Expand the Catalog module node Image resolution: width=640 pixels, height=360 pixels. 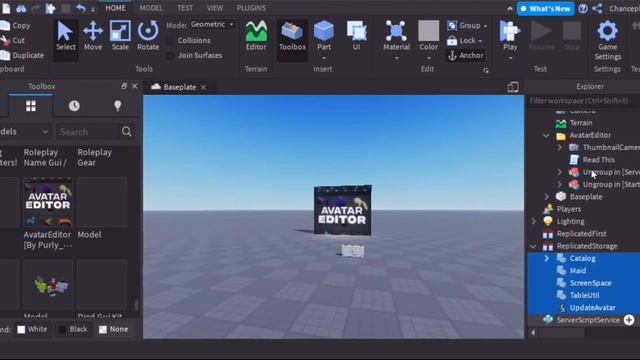547,258
